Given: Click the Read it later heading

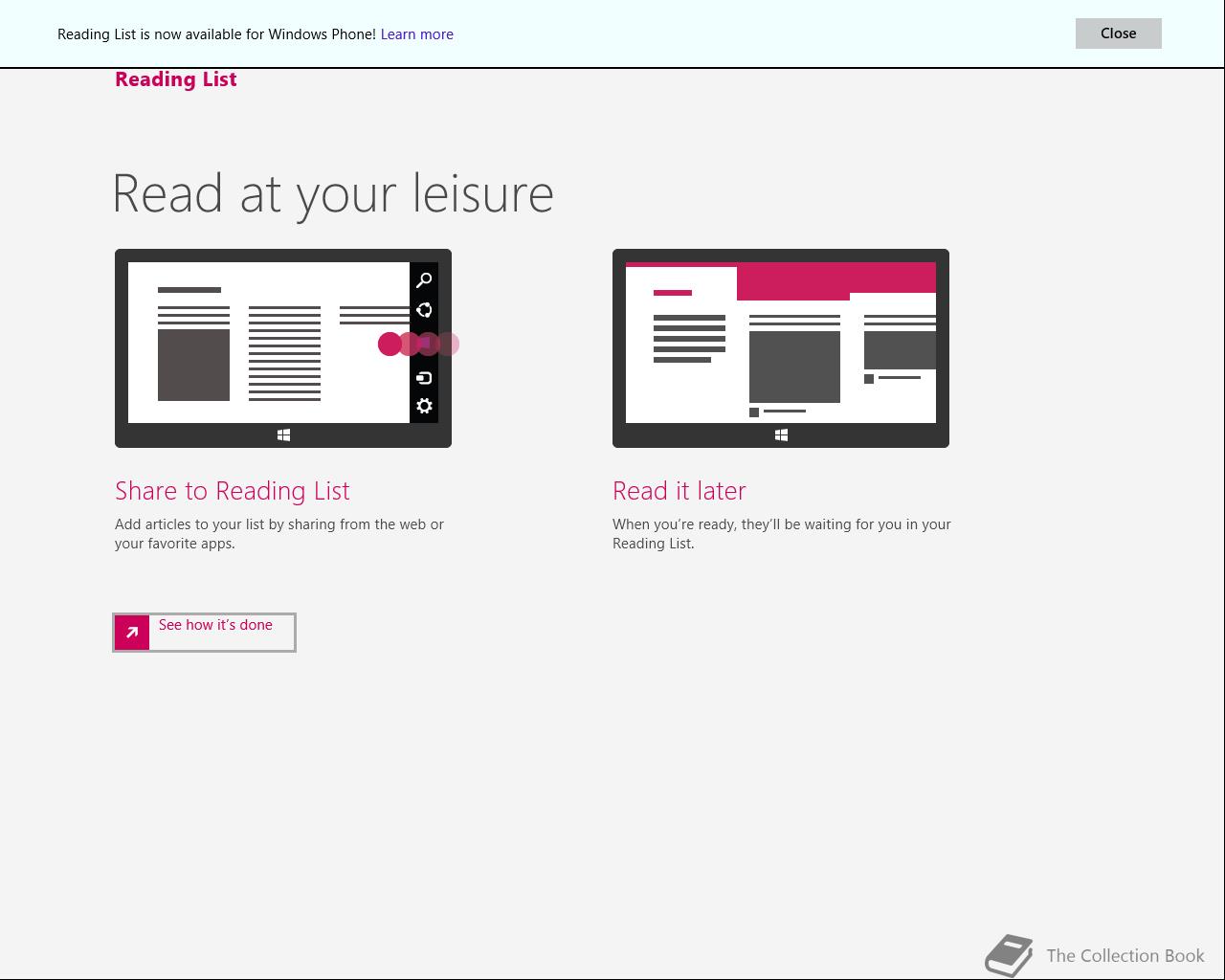Looking at the screenshot, I should pos(679,491).
